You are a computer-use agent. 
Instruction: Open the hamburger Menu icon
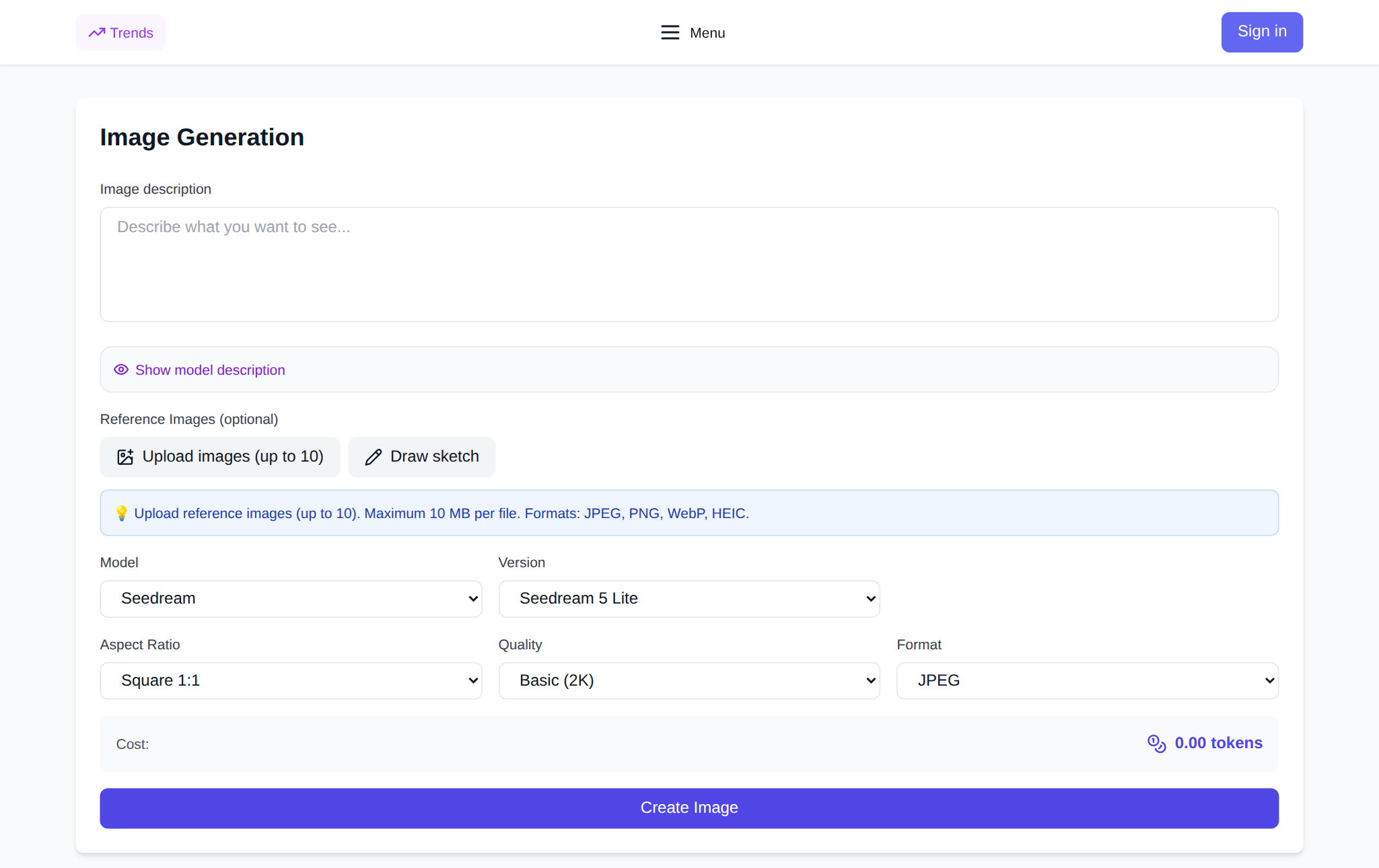click(670, 32)
